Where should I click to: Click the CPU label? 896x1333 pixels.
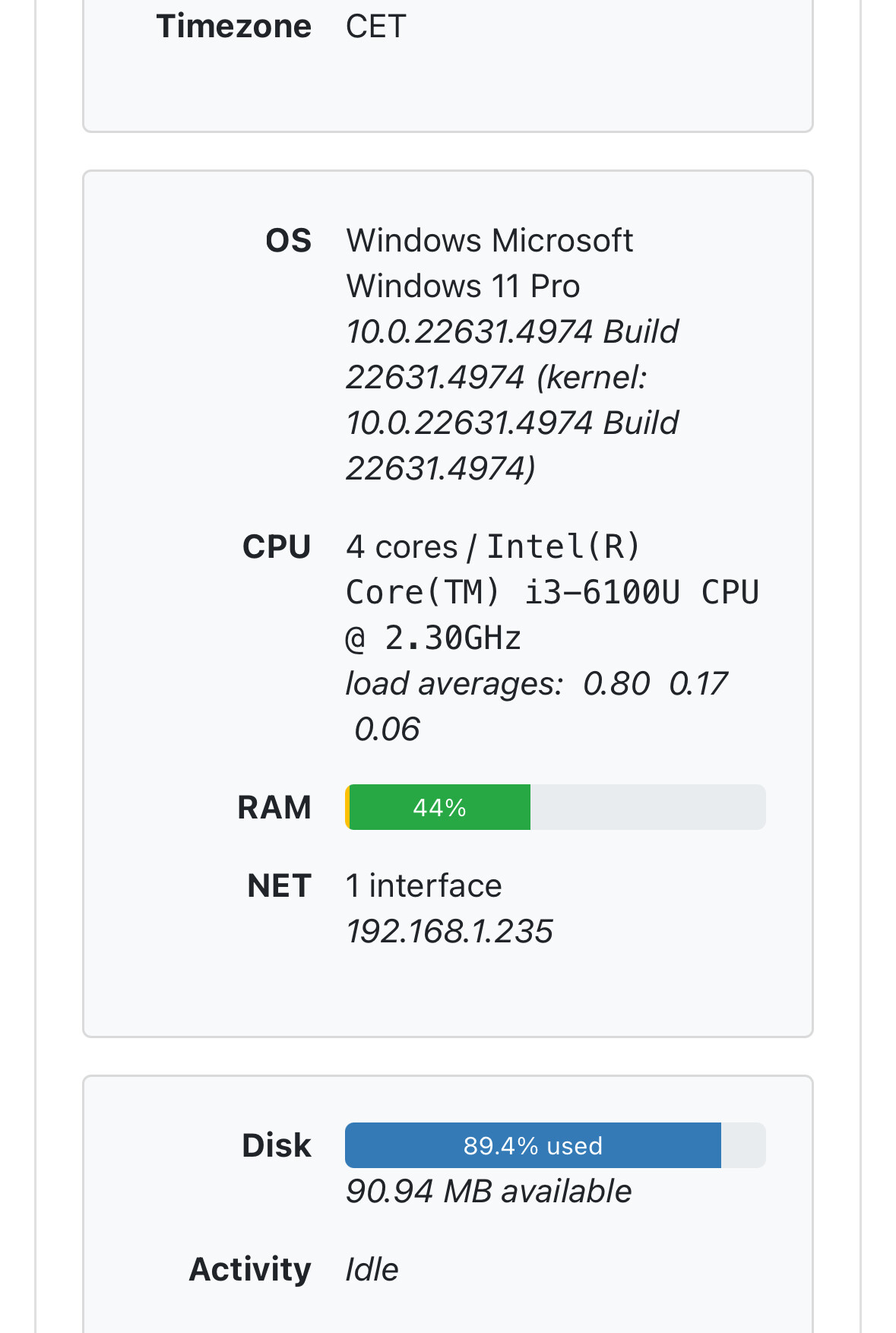277,547
